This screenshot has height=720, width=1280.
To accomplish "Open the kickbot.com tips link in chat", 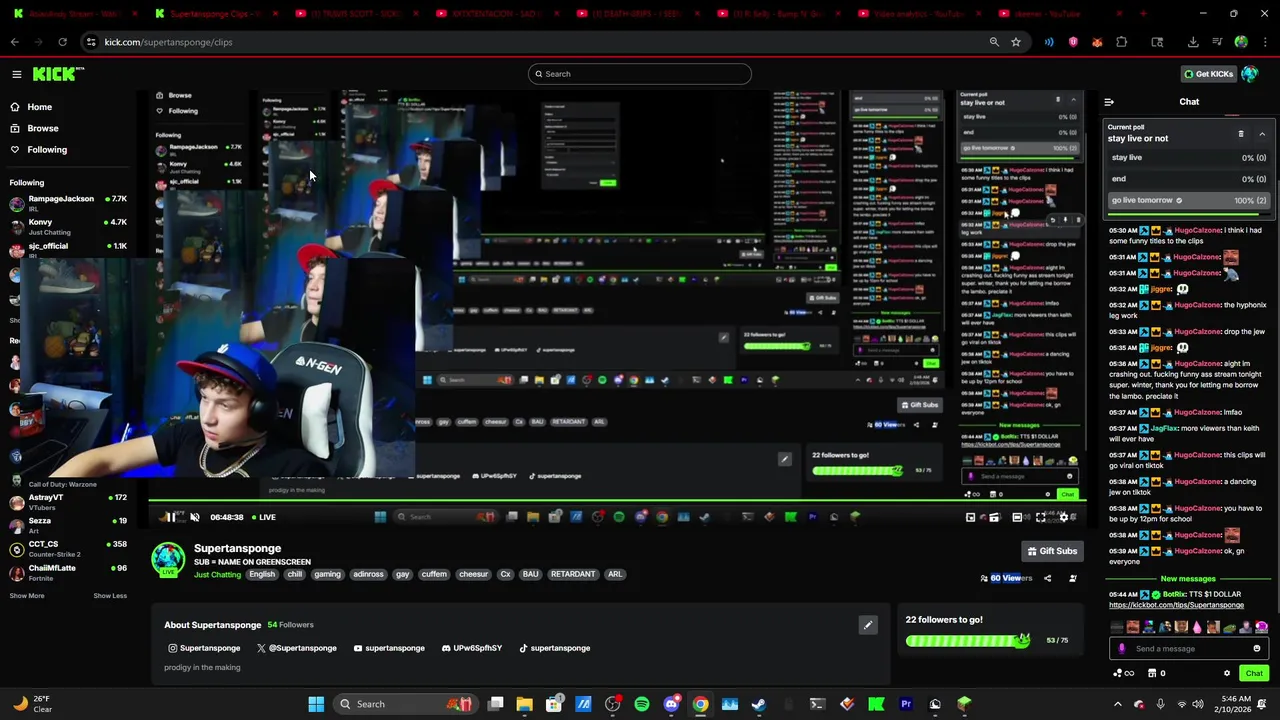I will (x=1176, y=605).
